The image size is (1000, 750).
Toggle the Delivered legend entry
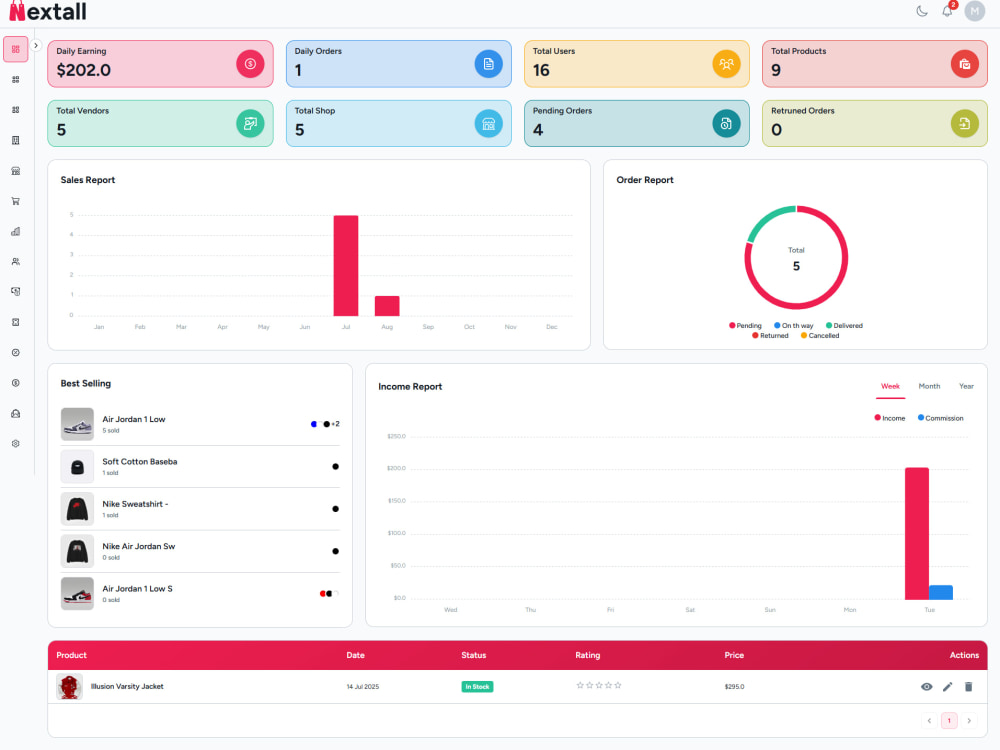844,325
